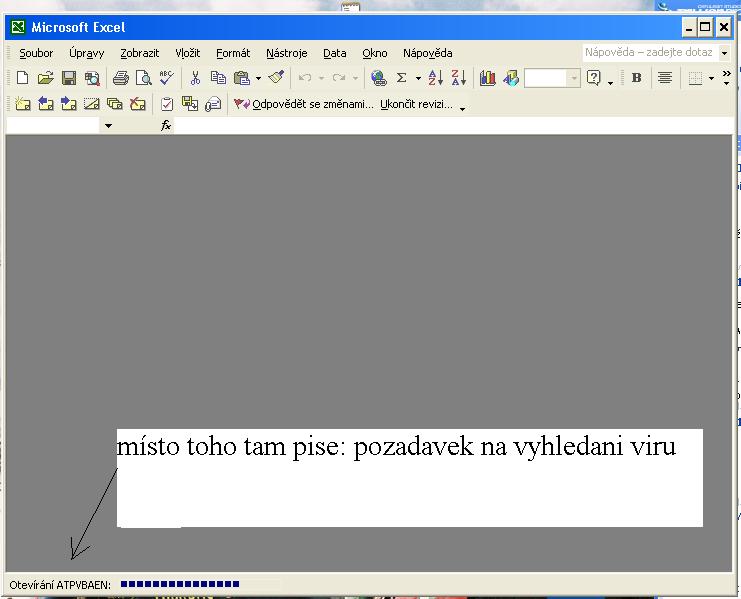This screenshot has height=599, width=741.
Task: Click the Open file folder icon
Action: [x=45, y=78]
